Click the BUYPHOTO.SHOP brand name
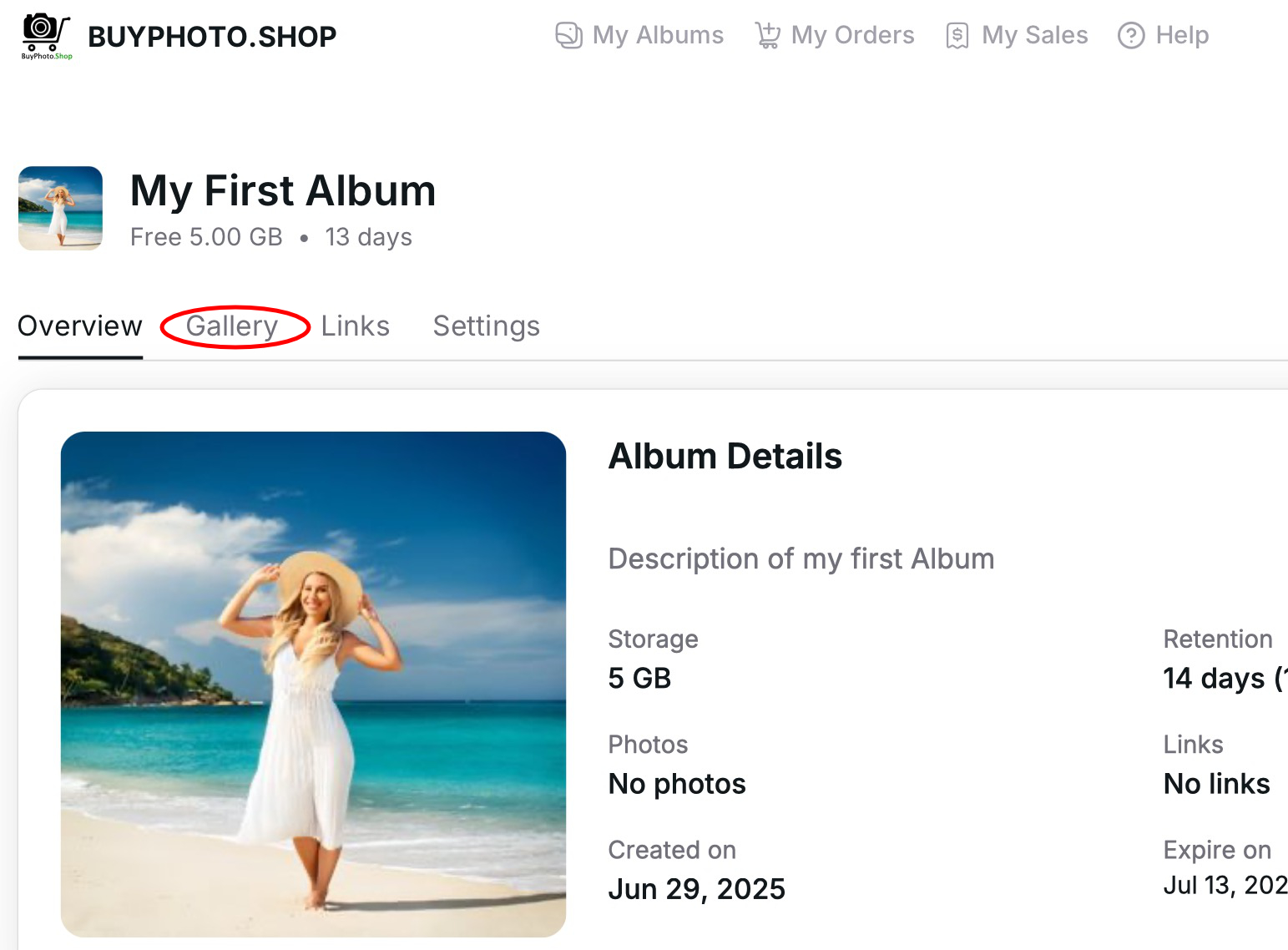1288x950 pixels. pos(212,37)
